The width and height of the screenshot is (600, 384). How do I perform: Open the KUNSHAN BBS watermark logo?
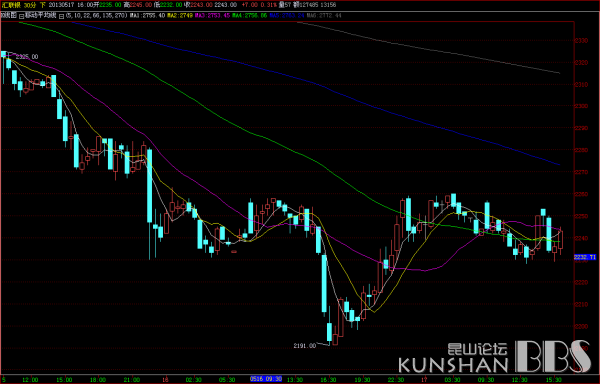click(494, 356)
